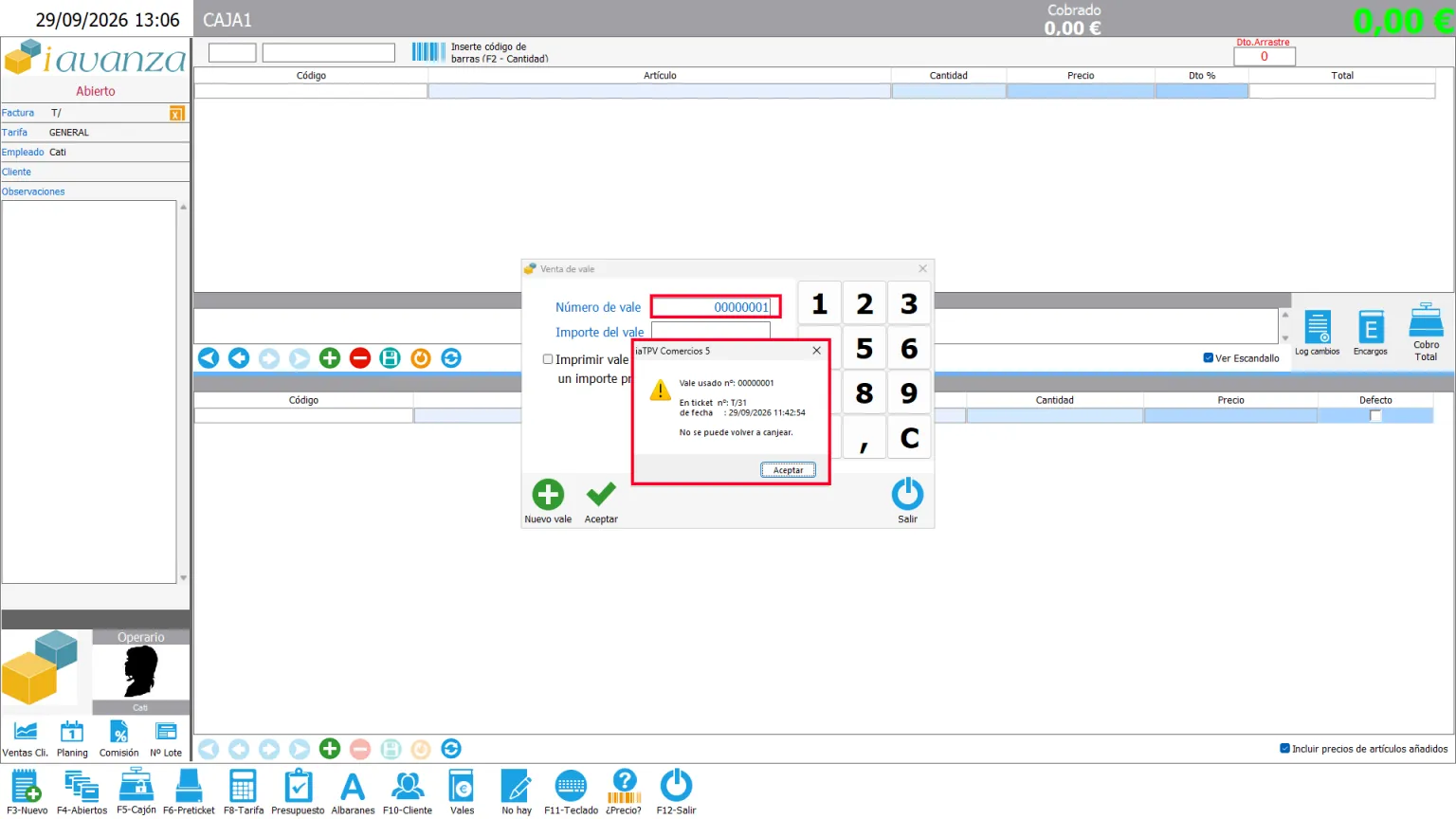Open Planing calendar icon

tap(72, 732)
